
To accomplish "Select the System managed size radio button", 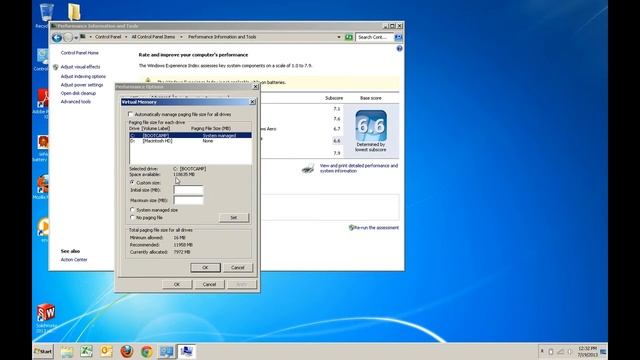I will click(132, 210).
